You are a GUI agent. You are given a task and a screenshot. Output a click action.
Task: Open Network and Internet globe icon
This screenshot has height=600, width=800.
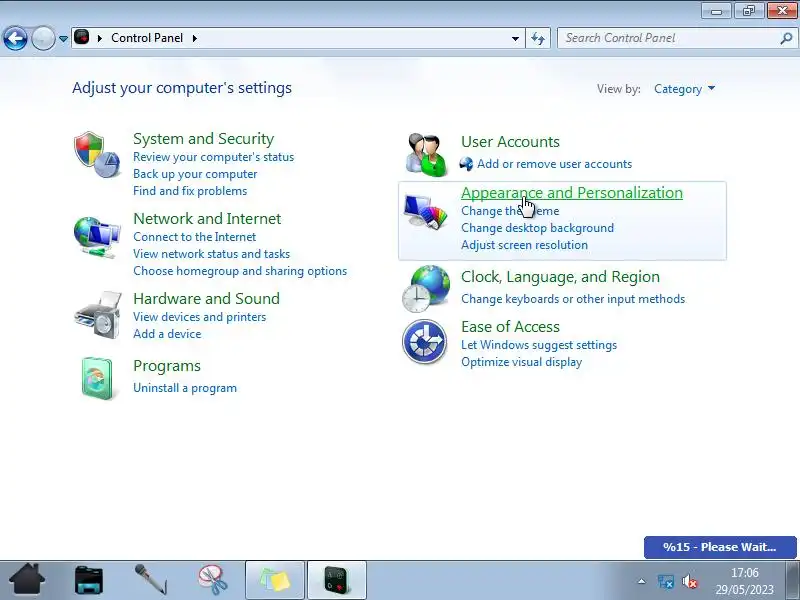click(97, 237)
